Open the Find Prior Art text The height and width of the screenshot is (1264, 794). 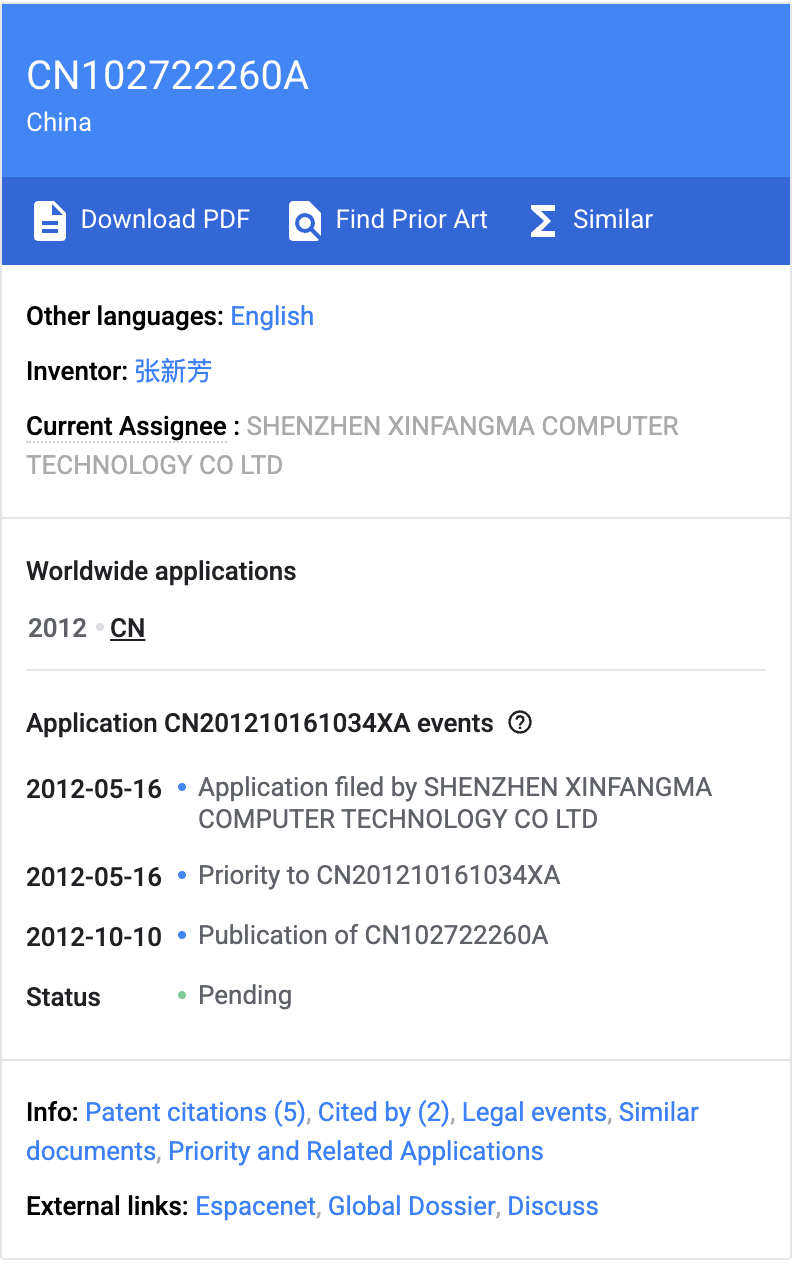(412, 219)
